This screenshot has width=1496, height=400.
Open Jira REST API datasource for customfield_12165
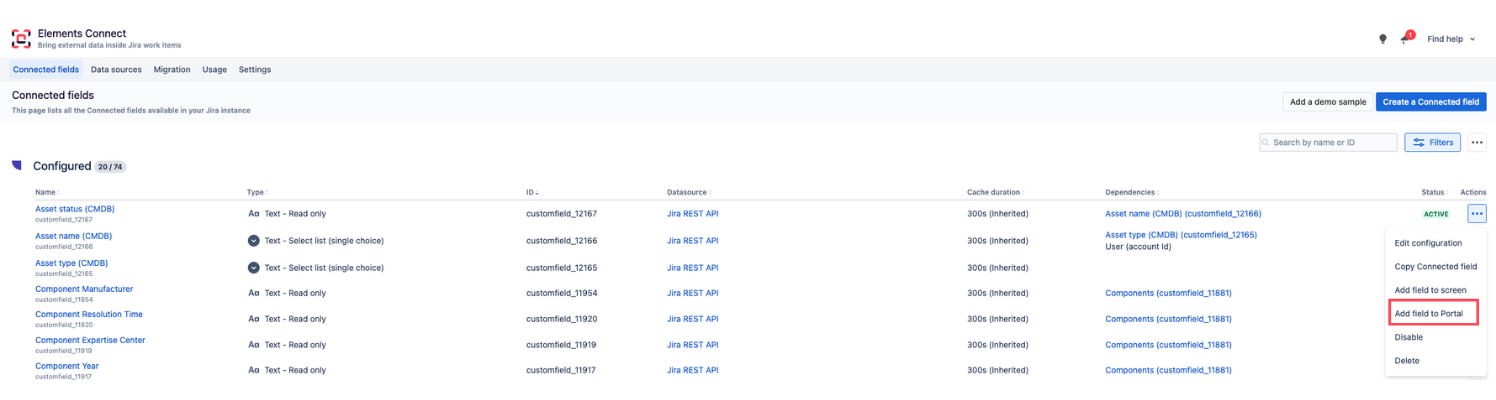tap(693, 267)
